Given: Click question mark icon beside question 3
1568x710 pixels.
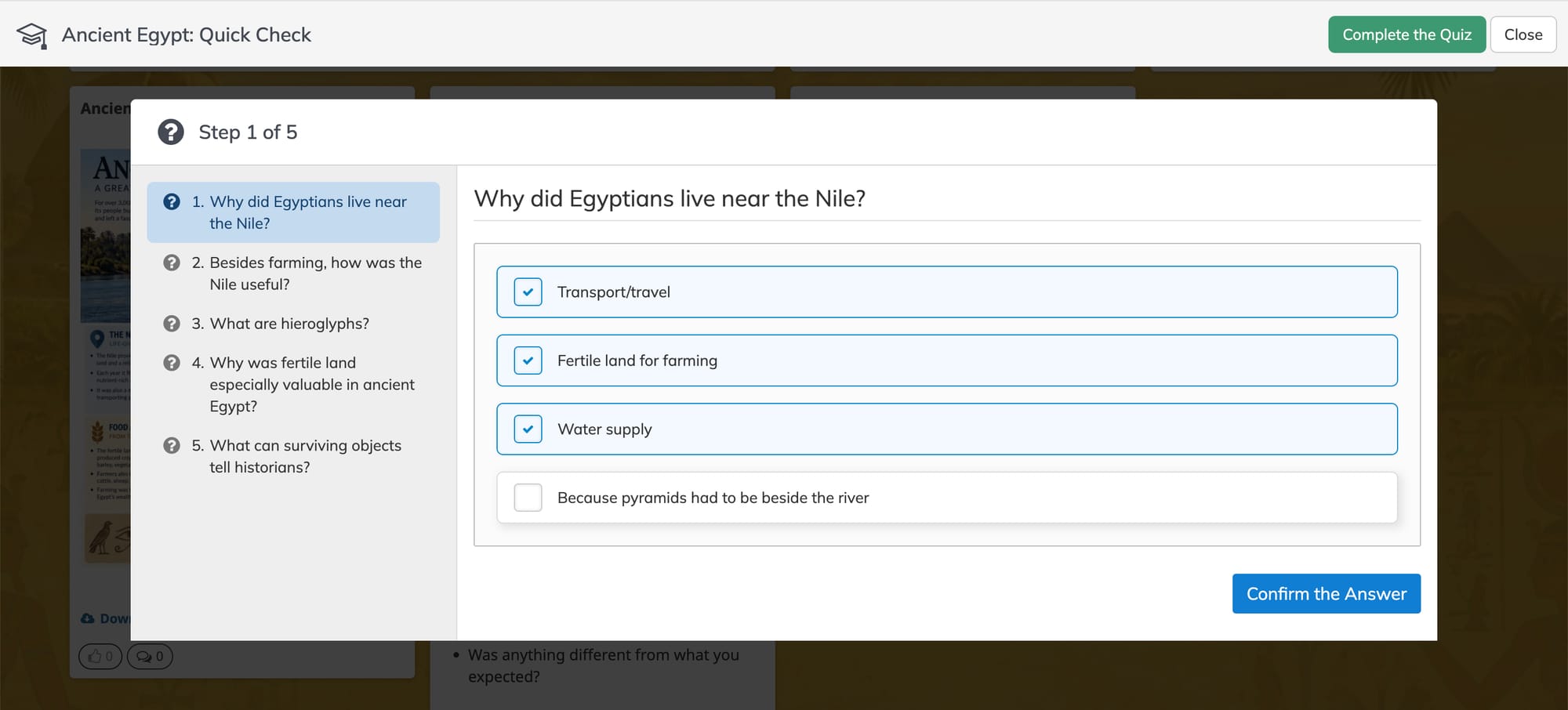Looking at the screenshot, I should [x=172, y=324].
